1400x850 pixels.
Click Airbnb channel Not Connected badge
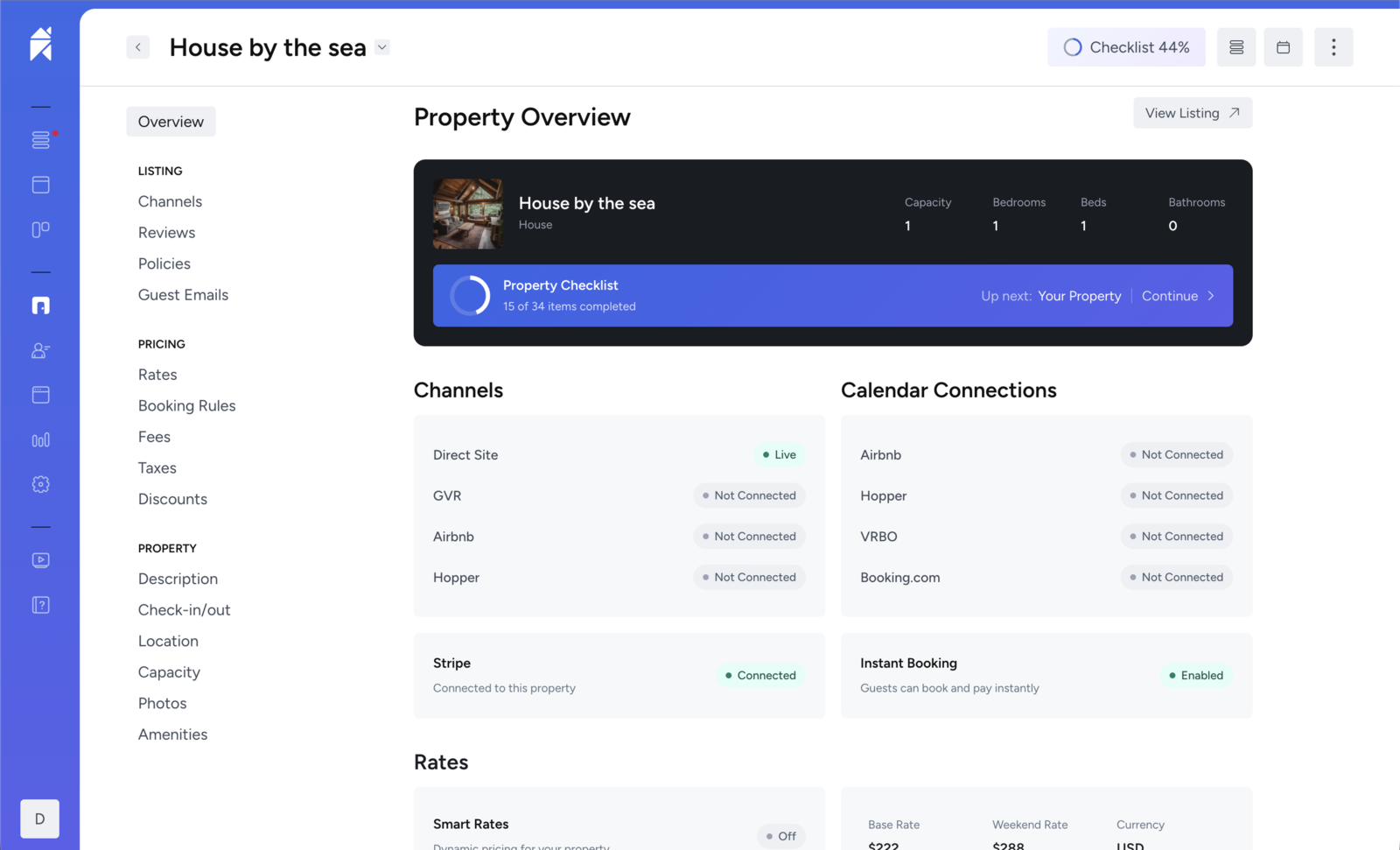[x=750, y=537]
